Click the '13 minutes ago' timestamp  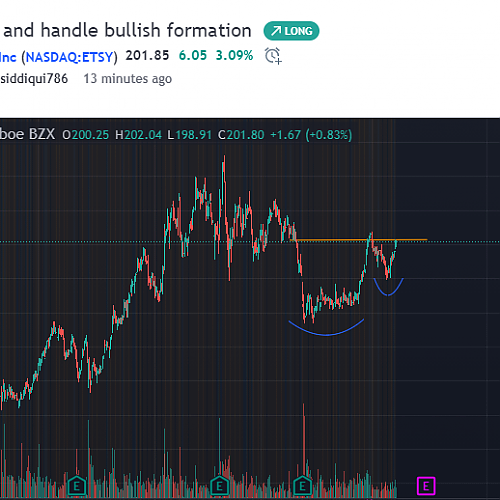click(x=128, y=79)
